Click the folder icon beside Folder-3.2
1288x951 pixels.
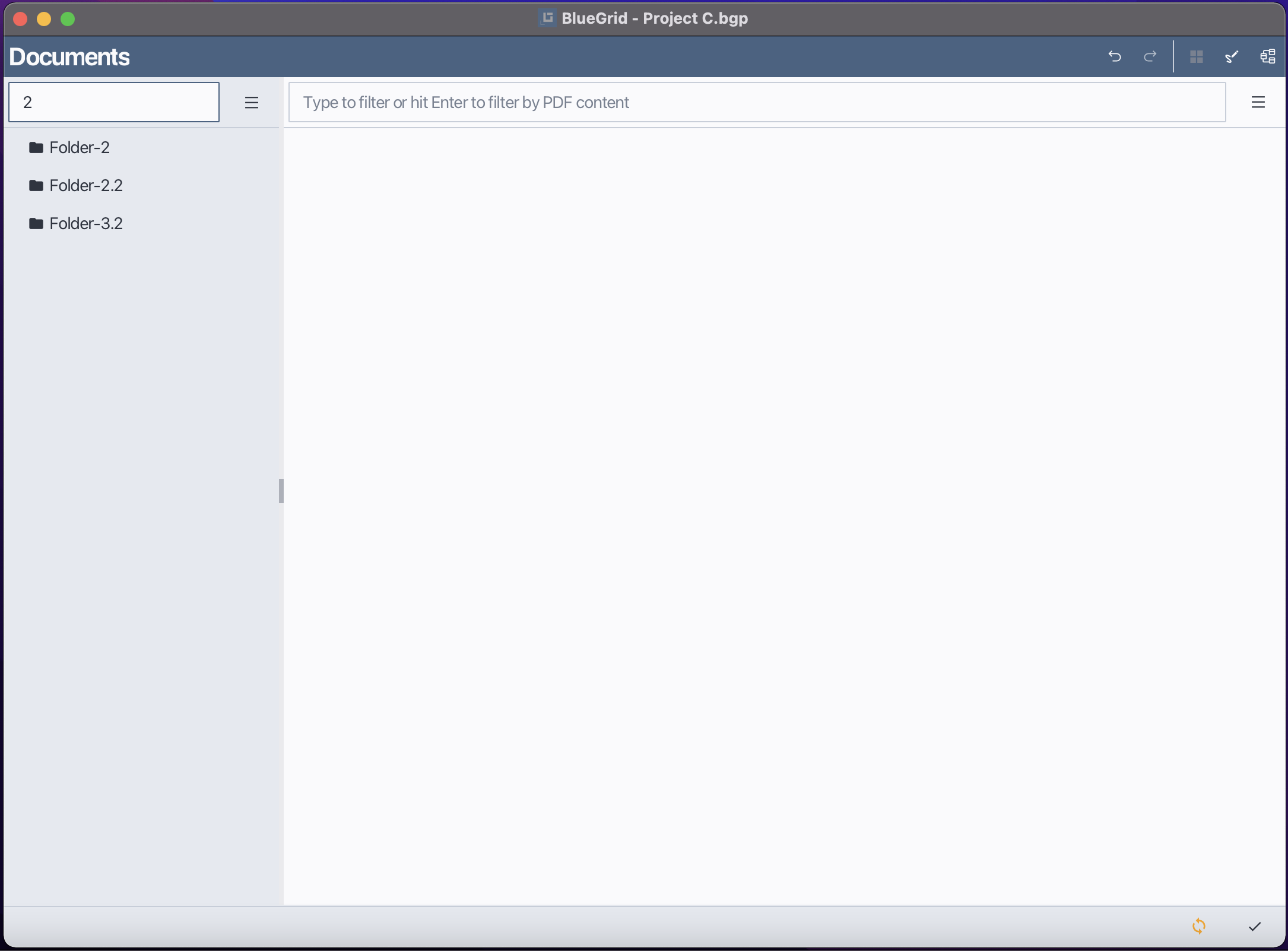point(36,223)
